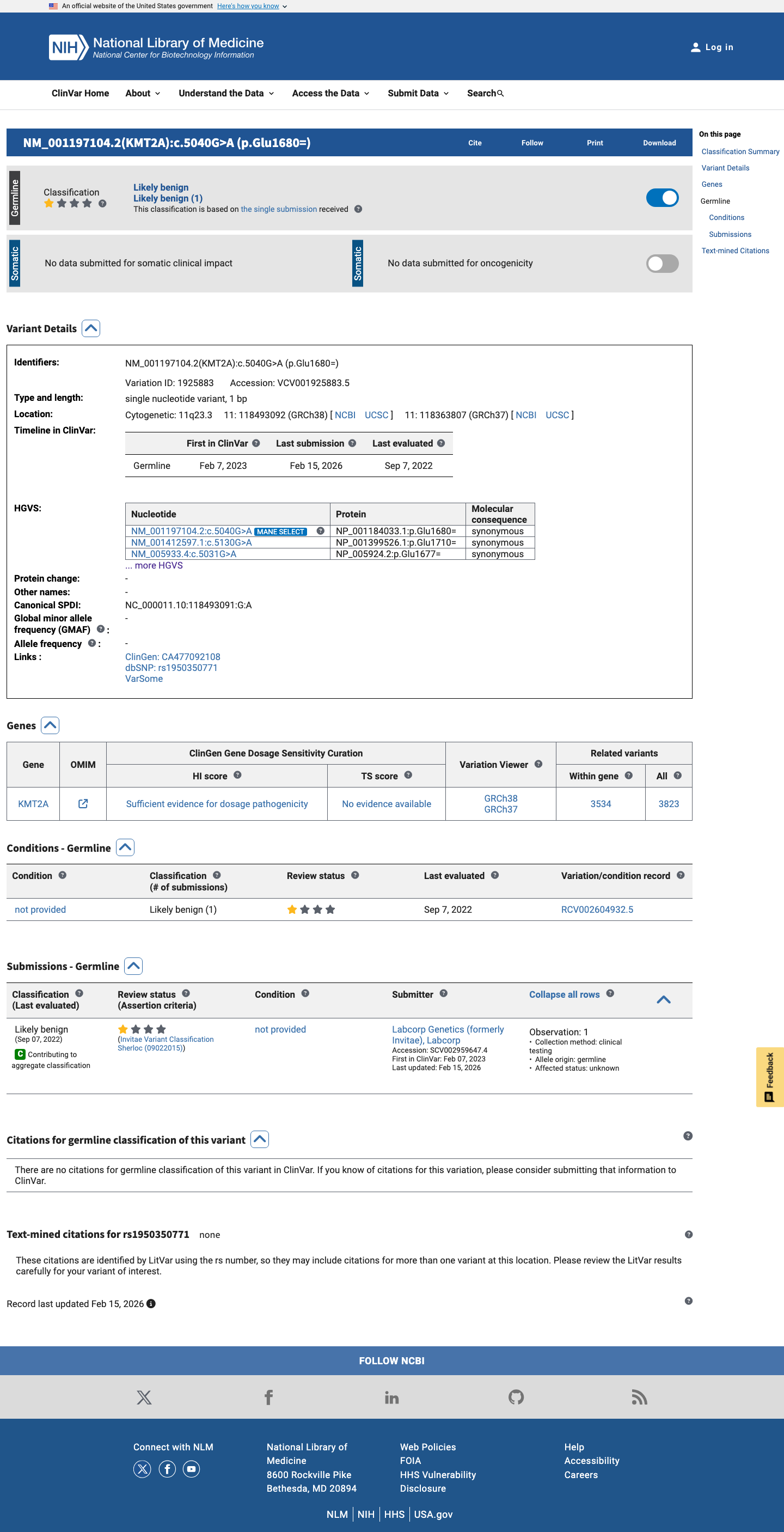Viewport: 784px width, 1532px height.
Task: Open dbSNP: rs1950350771 link
Action: pos(171,668)
